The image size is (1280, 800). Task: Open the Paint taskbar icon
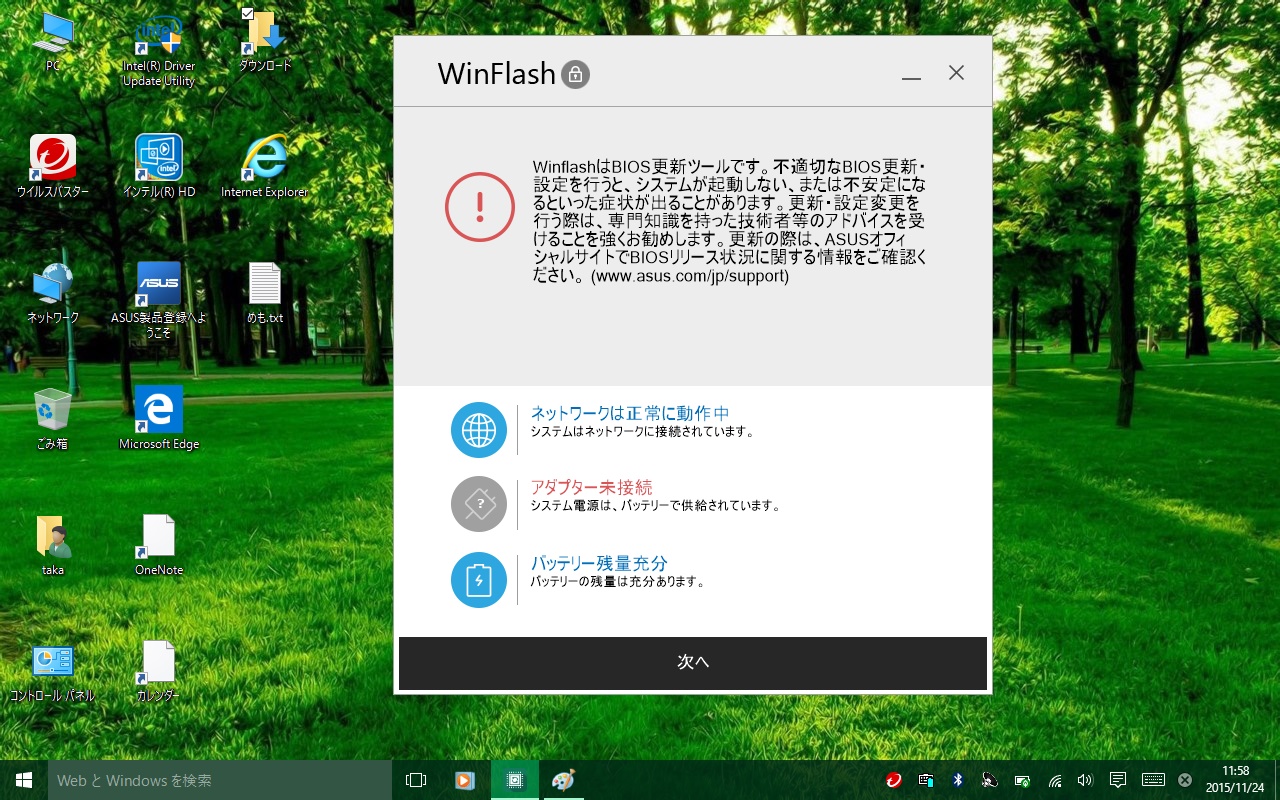[x=565, y=780]
